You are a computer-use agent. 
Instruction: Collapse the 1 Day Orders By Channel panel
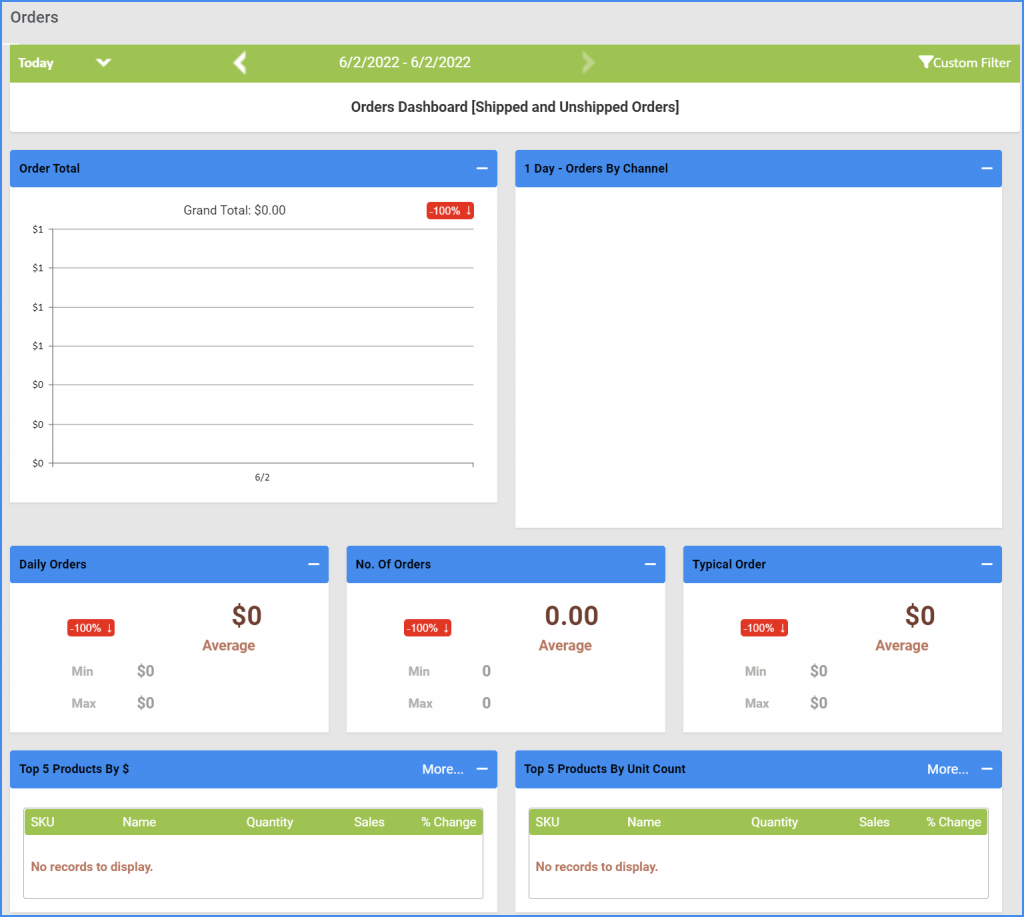click(986, 168)
